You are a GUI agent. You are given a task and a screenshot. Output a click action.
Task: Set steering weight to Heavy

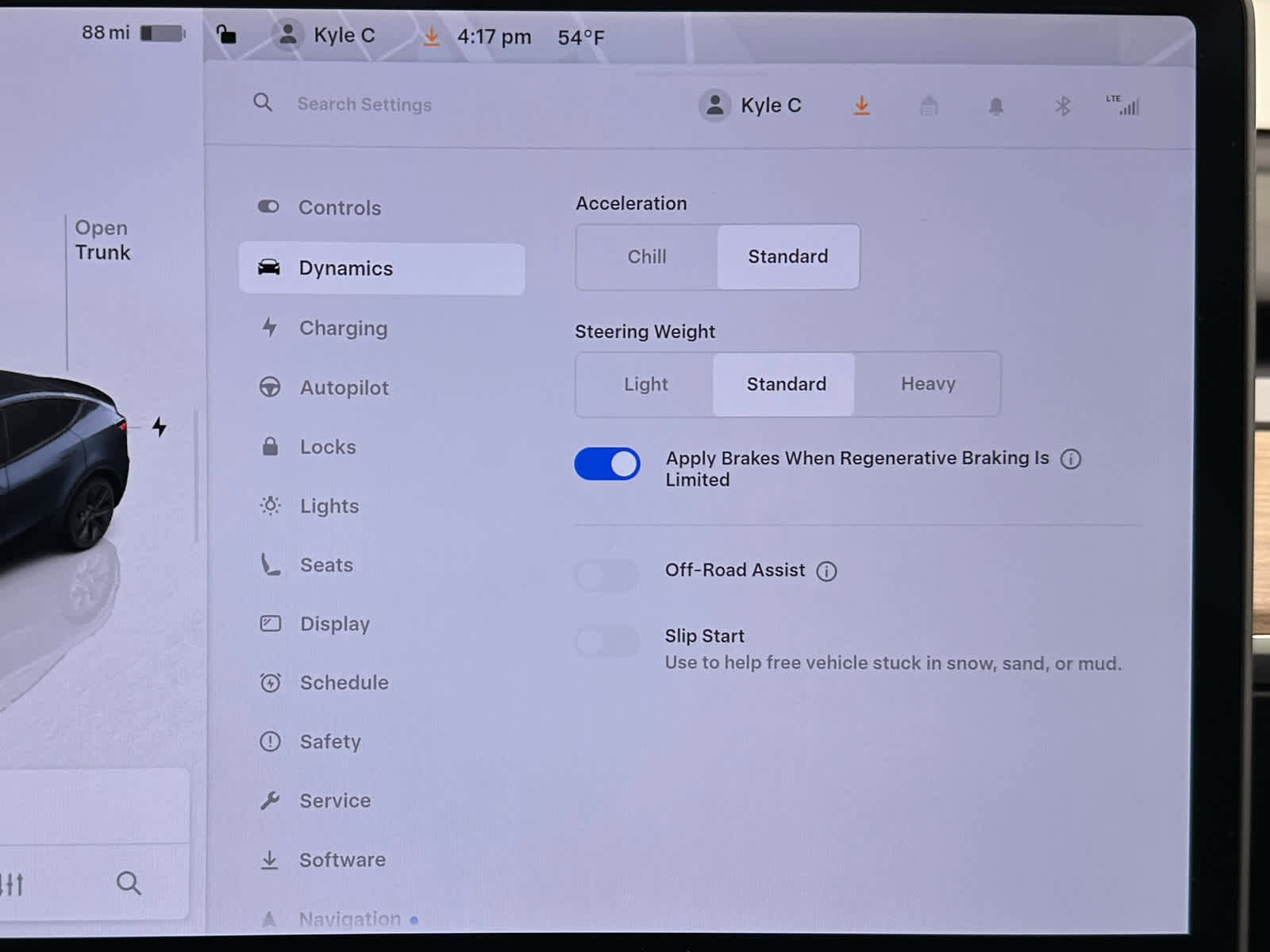[927, 385]
